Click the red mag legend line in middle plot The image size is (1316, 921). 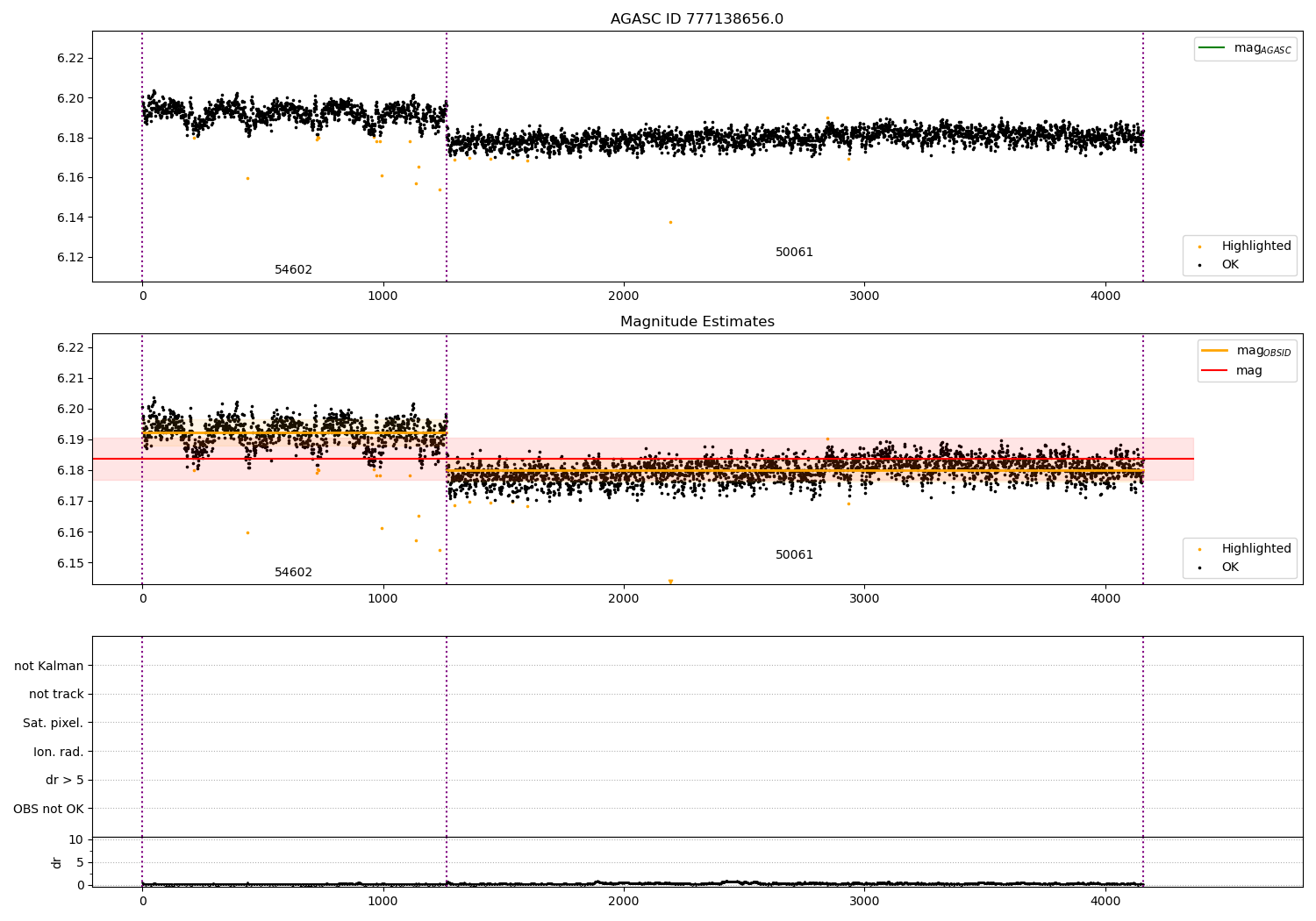[1215, 371]
